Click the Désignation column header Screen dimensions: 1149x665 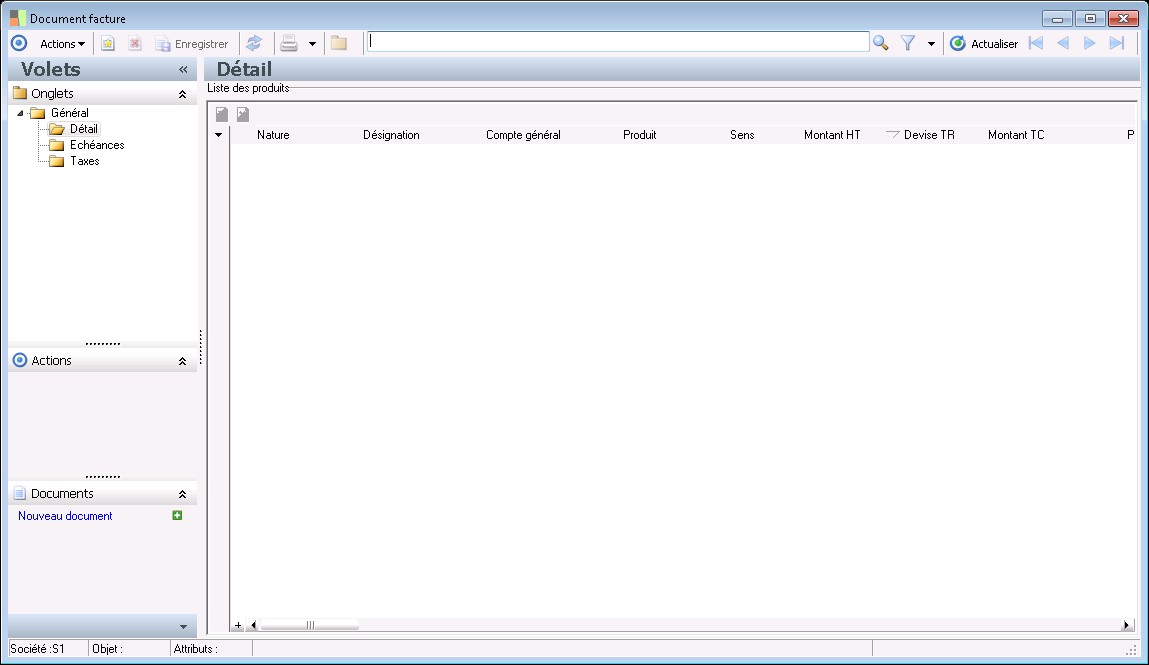click(391, 135)
